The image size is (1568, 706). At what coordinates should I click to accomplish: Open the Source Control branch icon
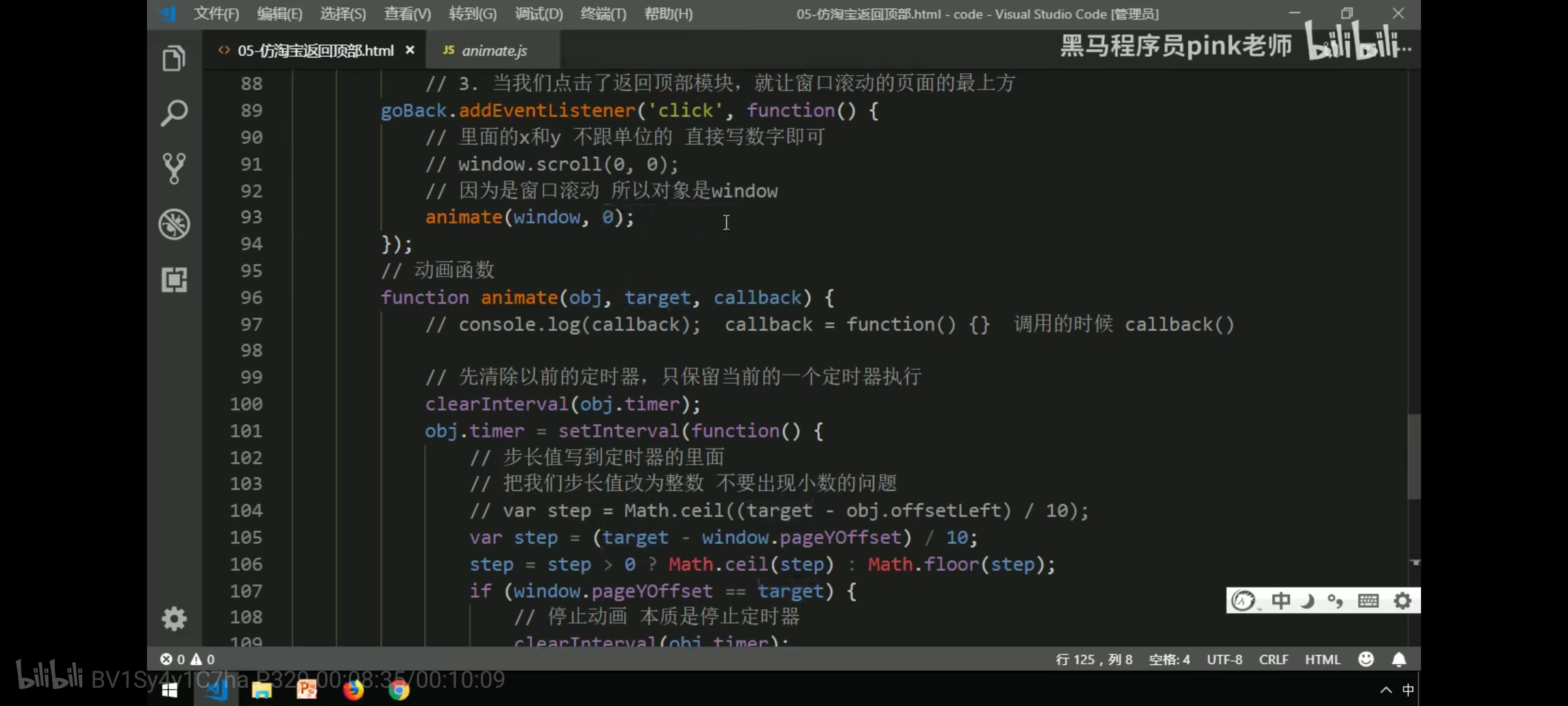pos(174,168)
